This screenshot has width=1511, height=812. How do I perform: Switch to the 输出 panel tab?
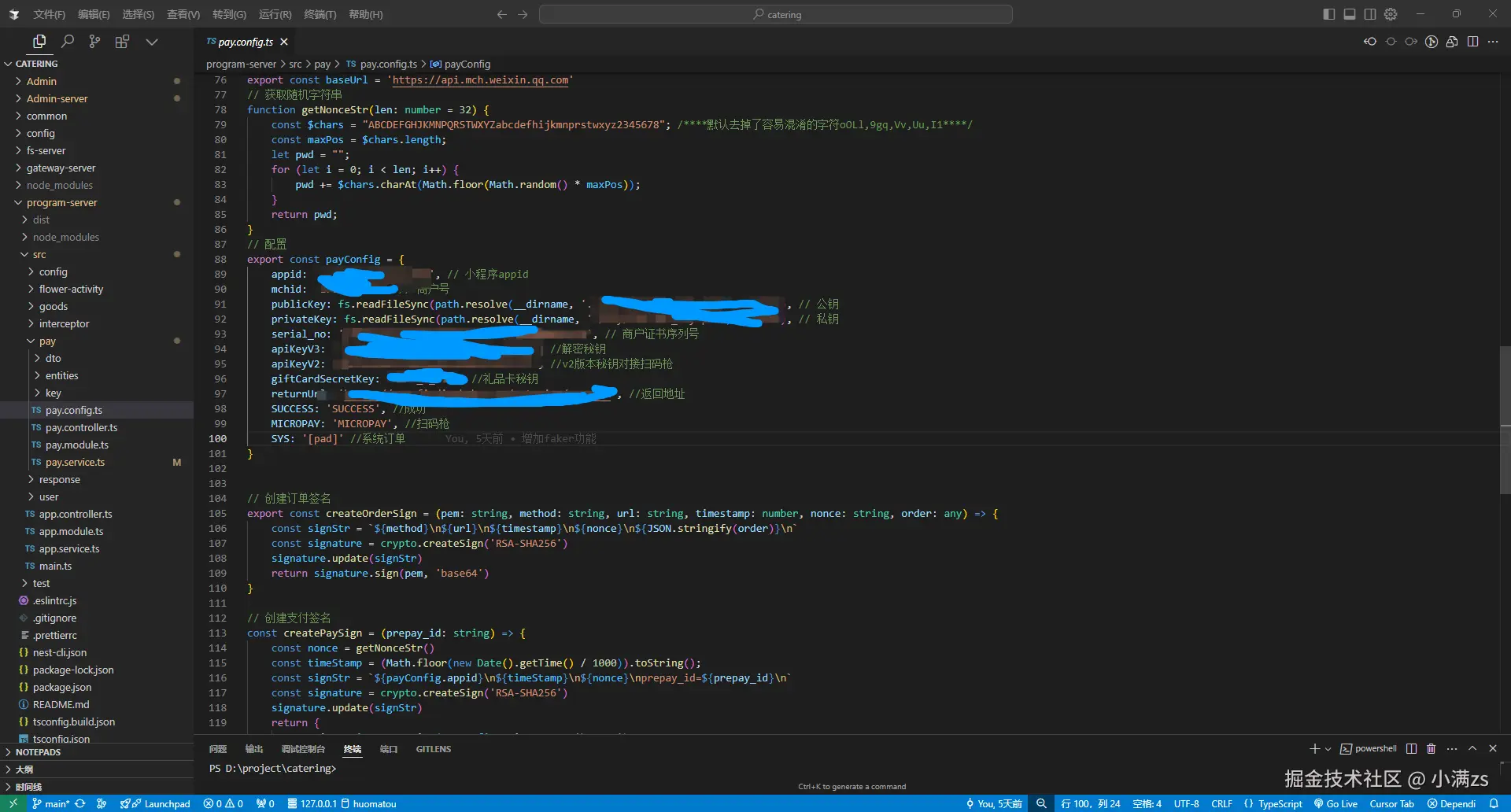coord(253,749)
